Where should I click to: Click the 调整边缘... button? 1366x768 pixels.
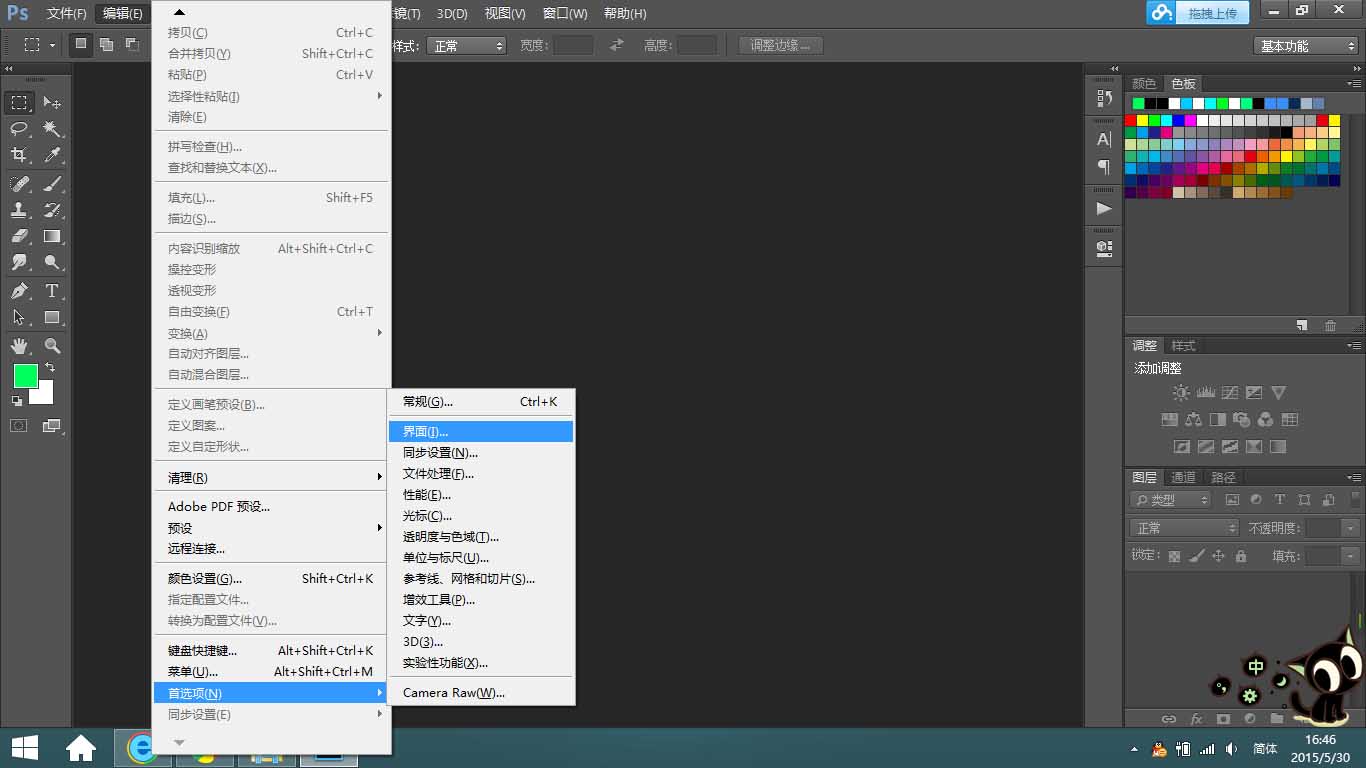(780, 45)
